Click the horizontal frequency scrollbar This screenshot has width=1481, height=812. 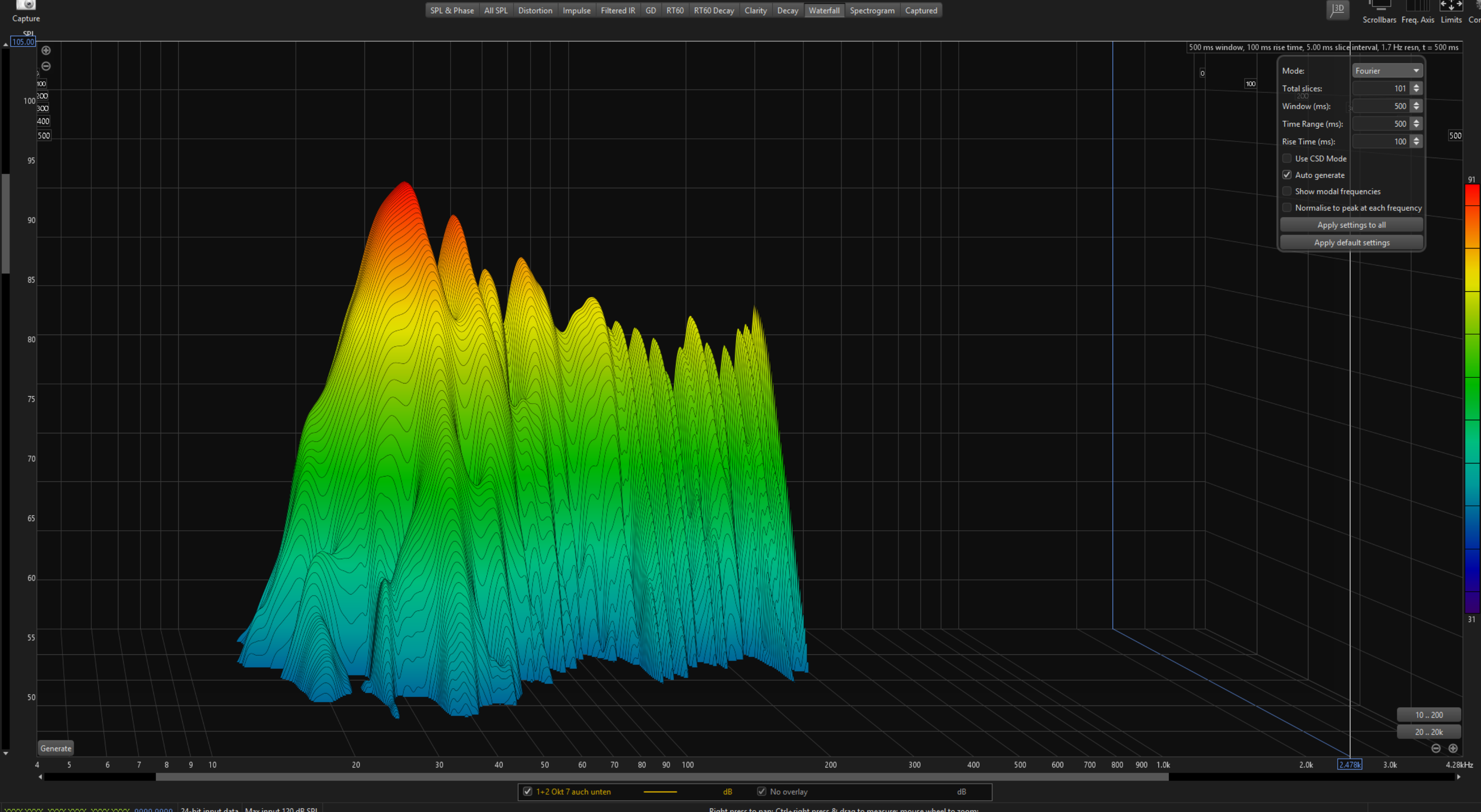(661, 777)
